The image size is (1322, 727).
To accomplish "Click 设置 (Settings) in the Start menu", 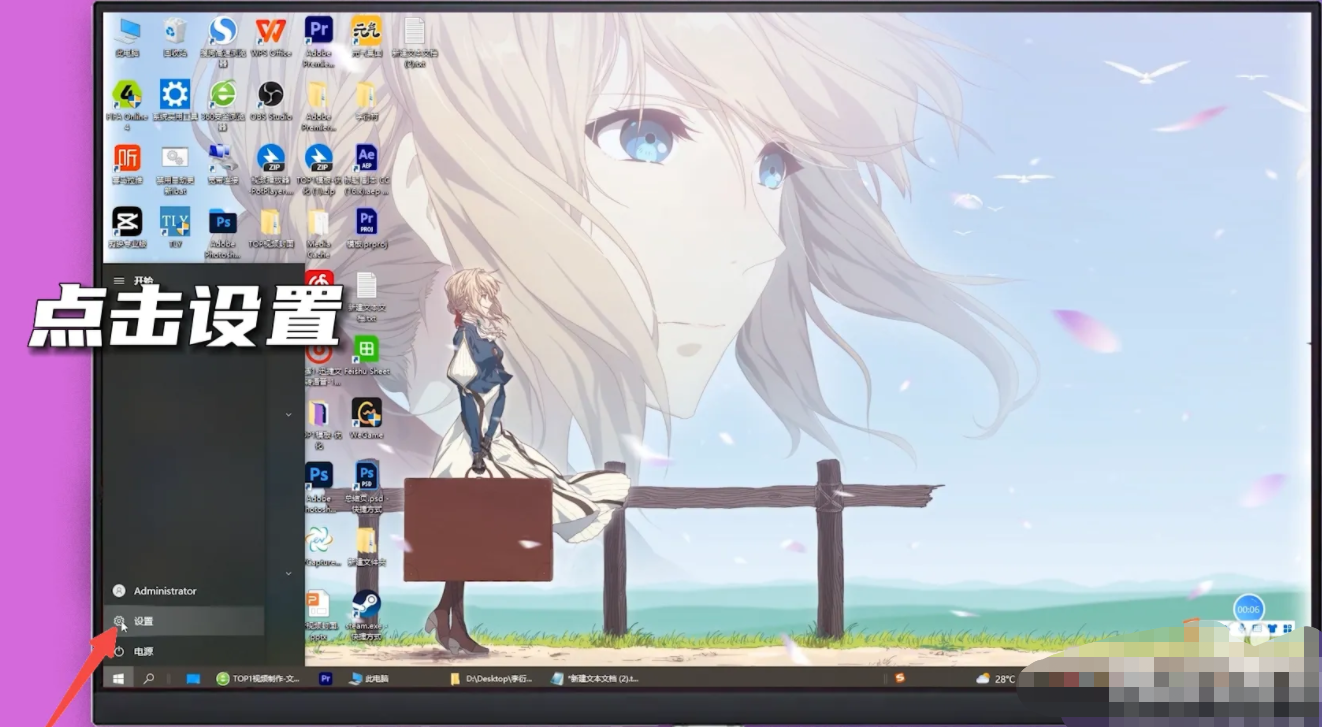I will (143, 621).
